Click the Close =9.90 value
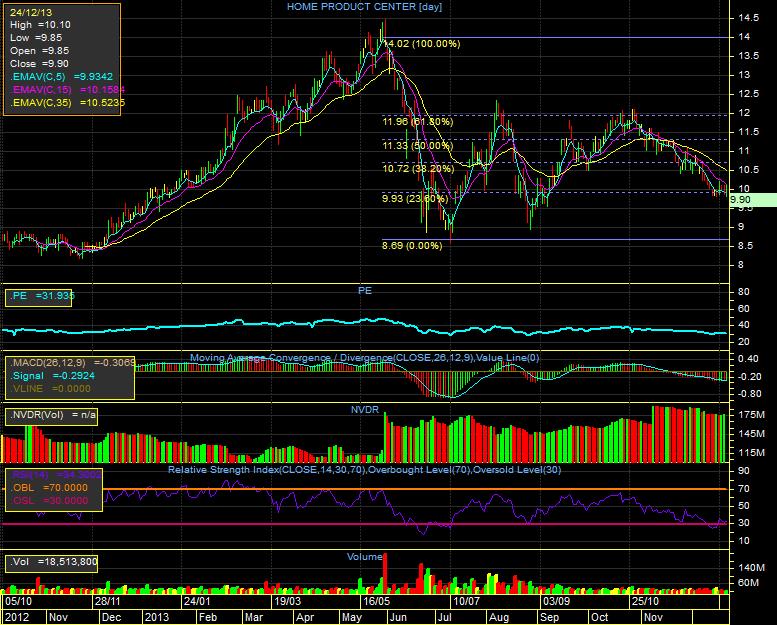 click(39, 63)
